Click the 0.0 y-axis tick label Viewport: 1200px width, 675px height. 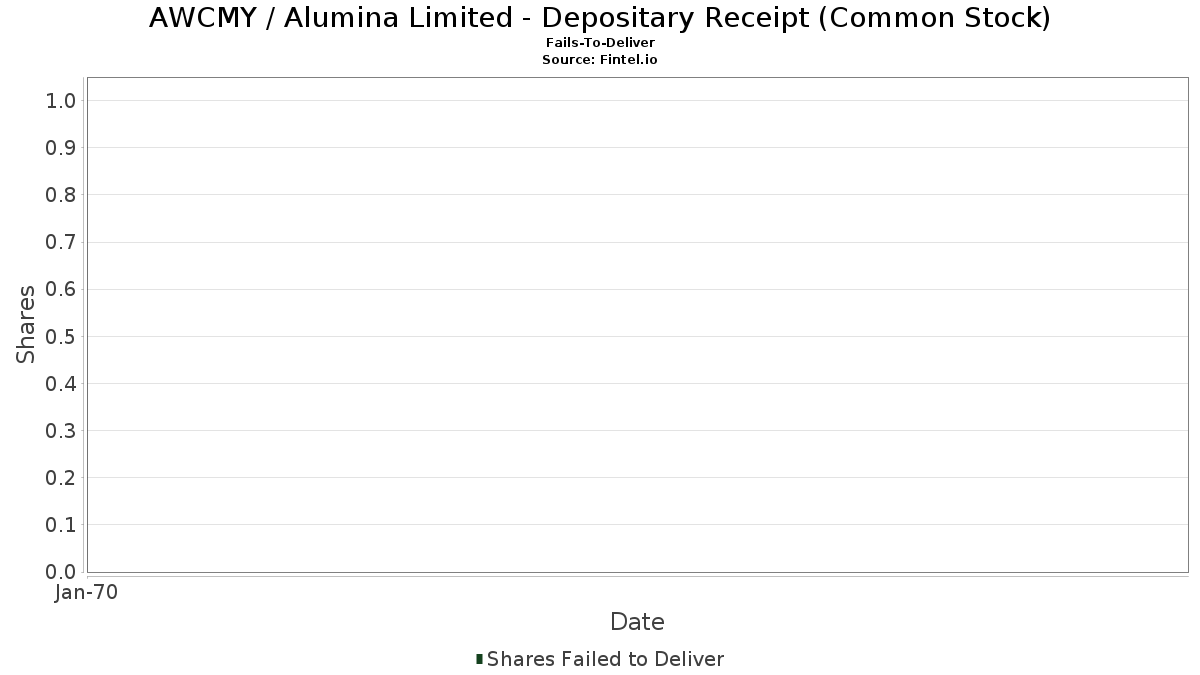coord(61,572)
